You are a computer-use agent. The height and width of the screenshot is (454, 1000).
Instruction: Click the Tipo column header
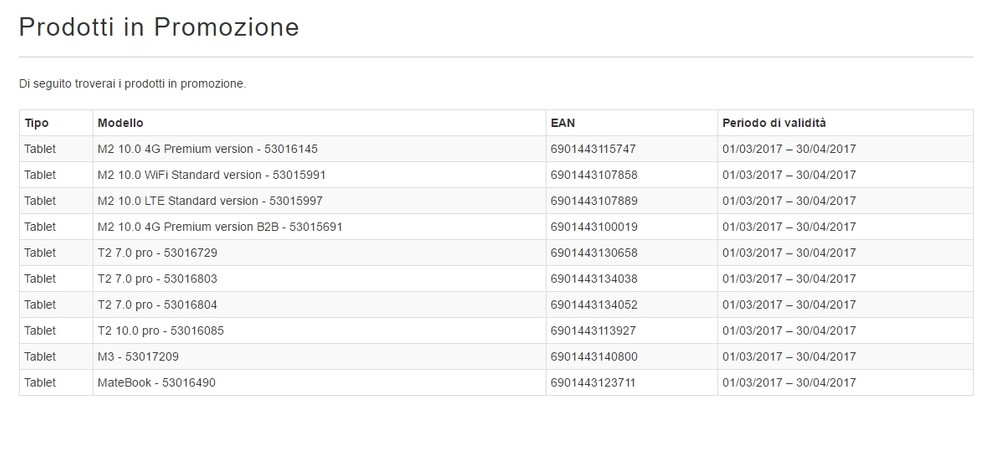pos(56,123)
